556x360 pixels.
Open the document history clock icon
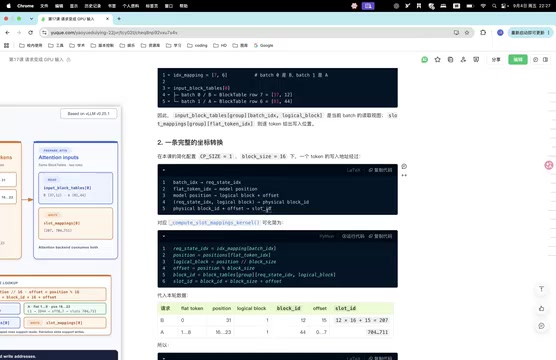(x=535, y=60)
